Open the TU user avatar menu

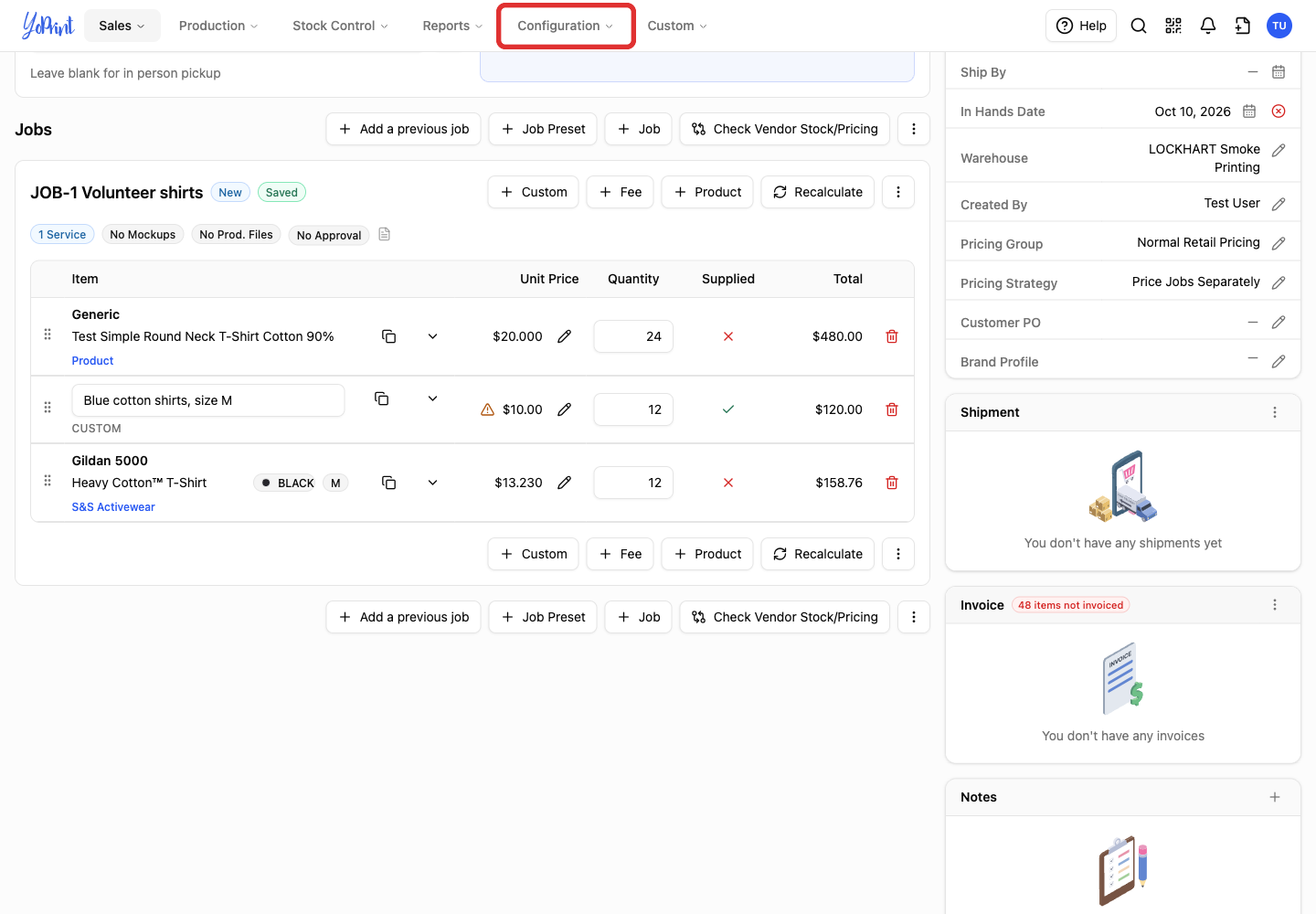(x=1279, y=26)
